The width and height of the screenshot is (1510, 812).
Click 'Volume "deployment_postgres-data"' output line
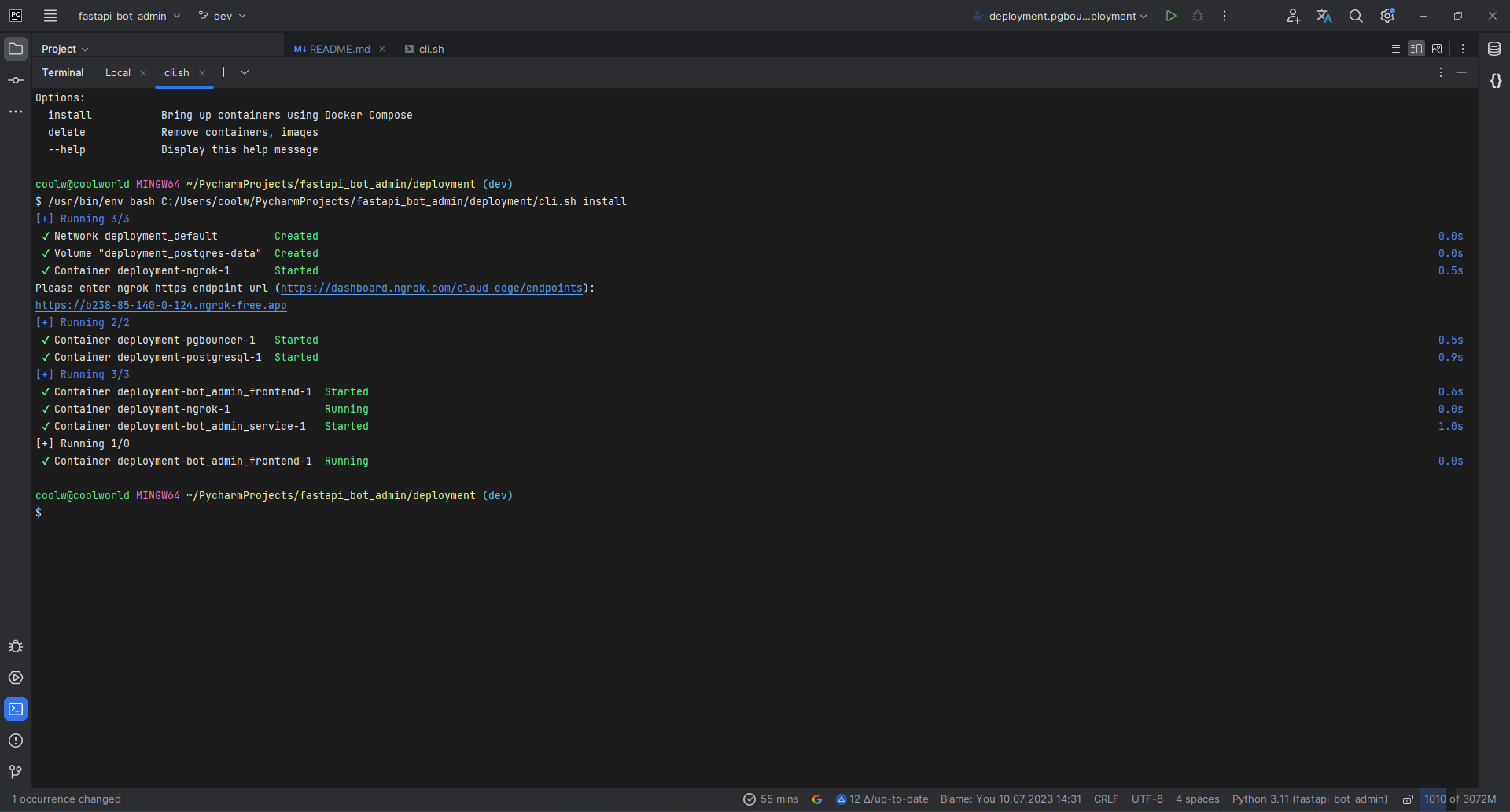point(158,254)
